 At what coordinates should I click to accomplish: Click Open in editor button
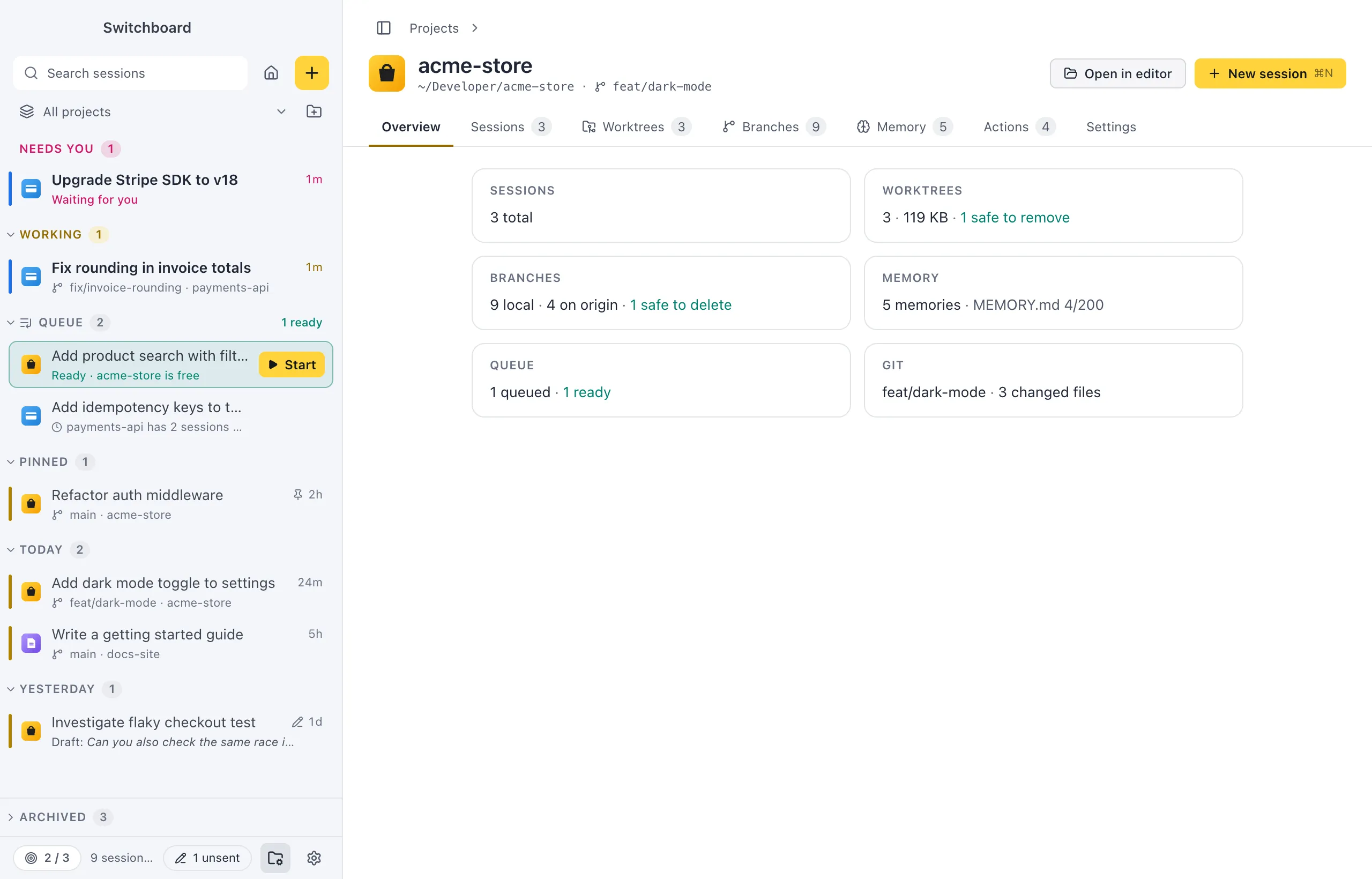tap(1117, 73)
